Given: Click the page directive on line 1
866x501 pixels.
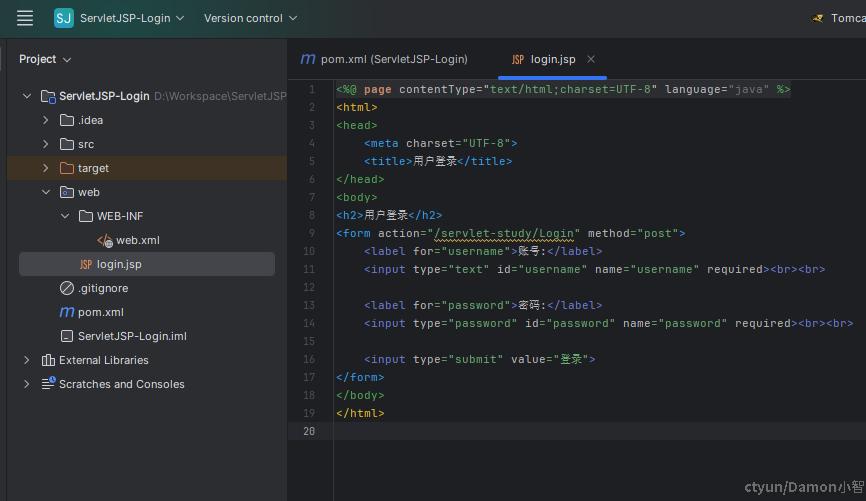Looking at the screenshot, I should (563, 89).
